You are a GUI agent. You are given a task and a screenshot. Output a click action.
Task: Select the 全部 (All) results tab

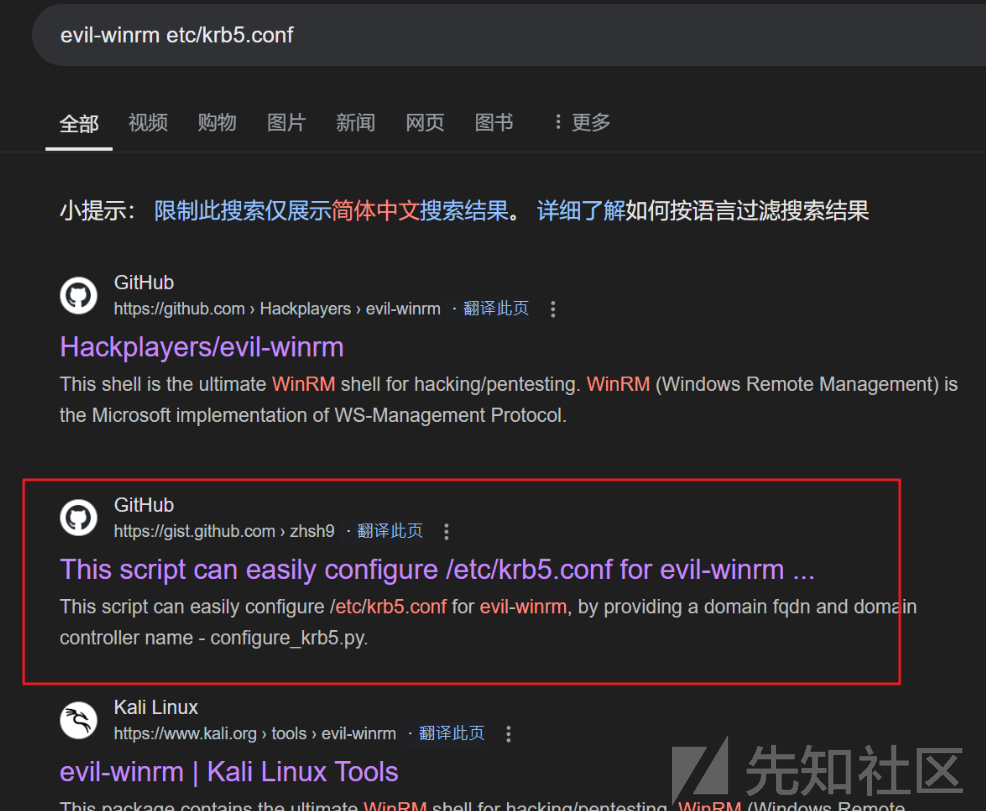pos(79,123)
